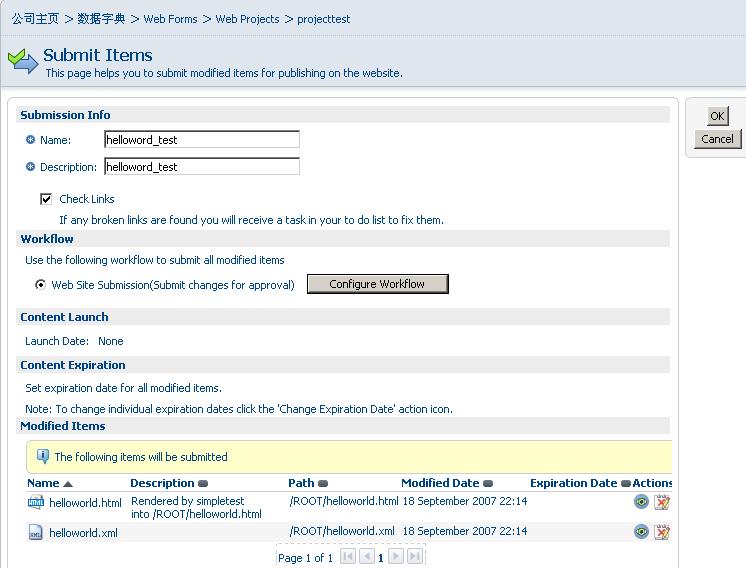
Task: Click the undo action icon for helloworld.xml
Action: click(x=662, y=532)
